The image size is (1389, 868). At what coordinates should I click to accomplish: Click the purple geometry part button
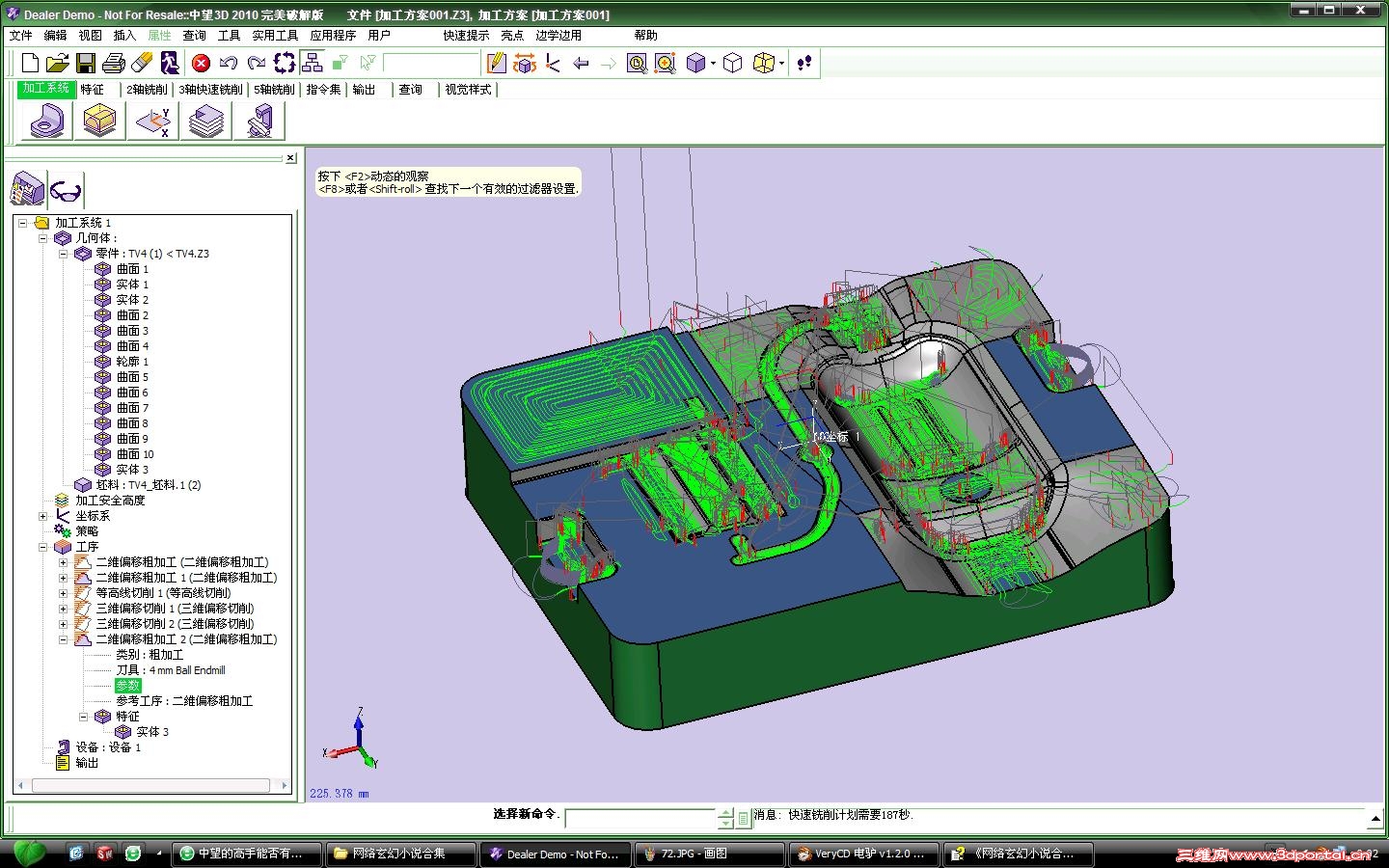tap(46, 122)
